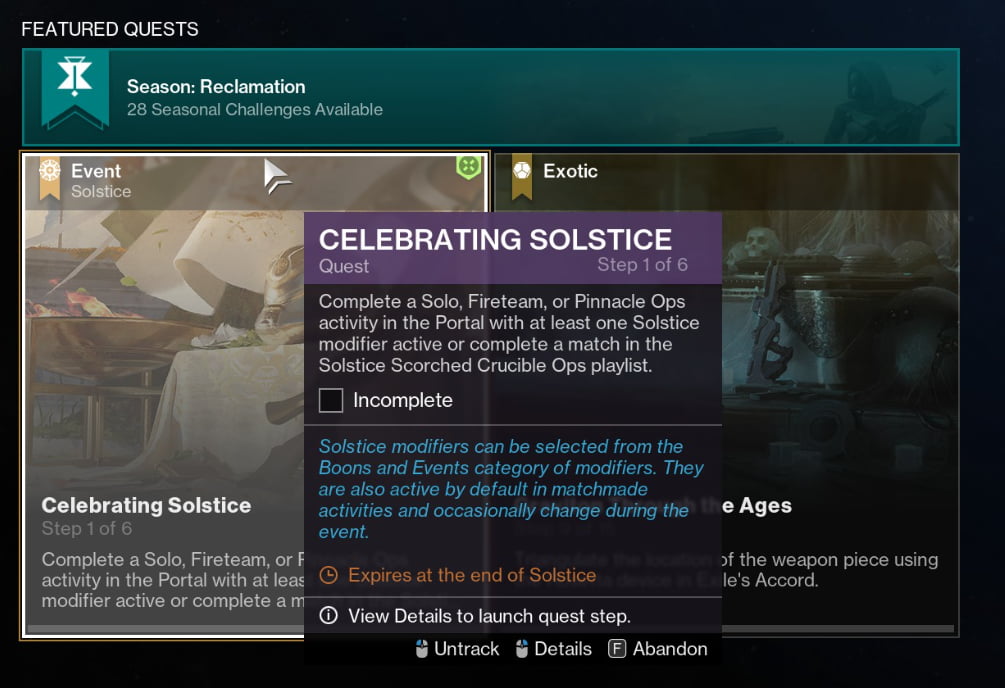Select the Celebrating Solstice card title

tap(146, 505)
